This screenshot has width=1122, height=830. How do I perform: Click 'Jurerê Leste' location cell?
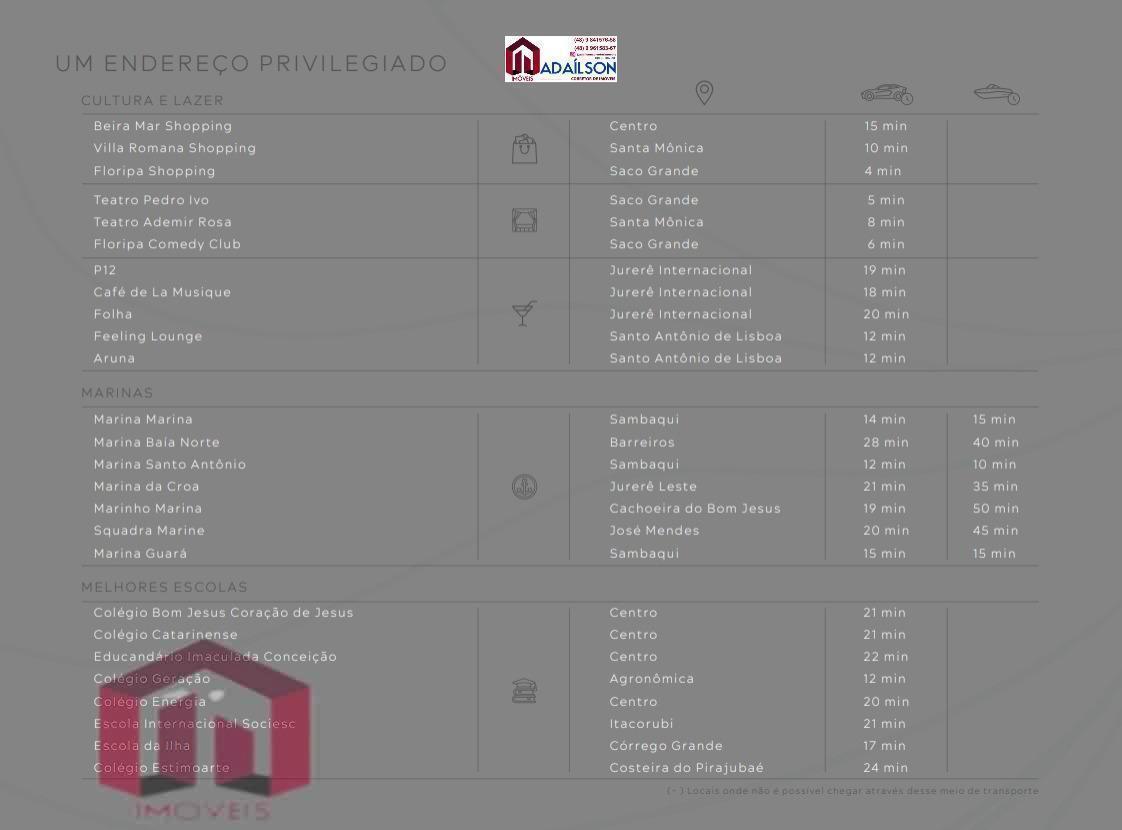(x=653, y=487)
